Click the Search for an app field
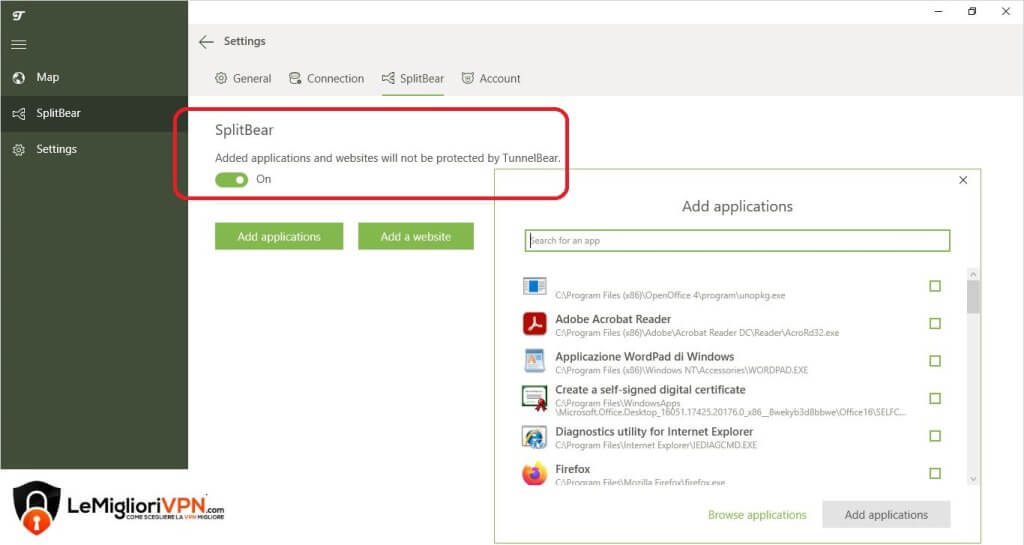 [737, 240]
